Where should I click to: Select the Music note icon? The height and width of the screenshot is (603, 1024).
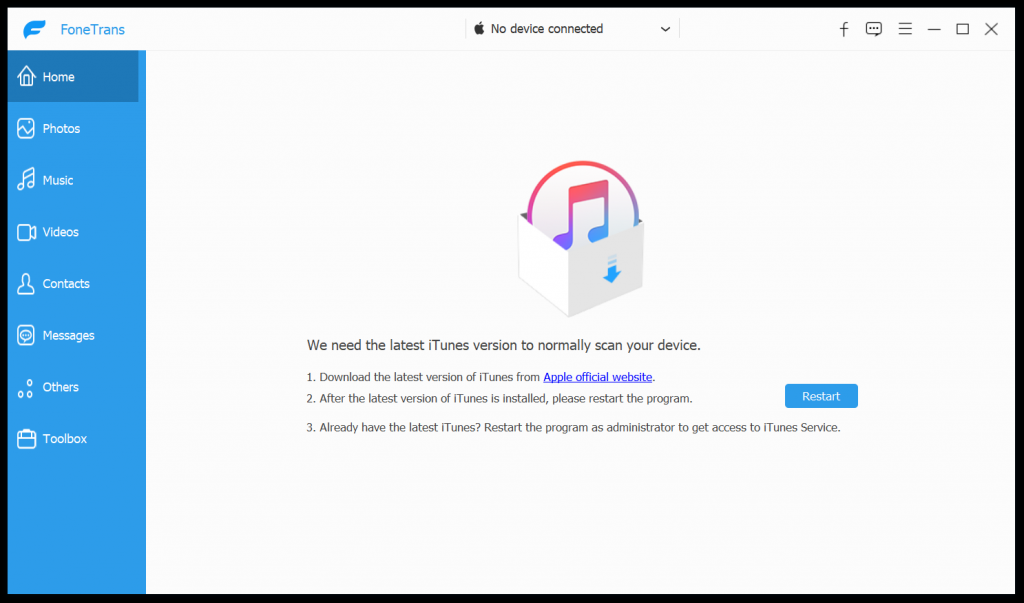coord(26,180)
